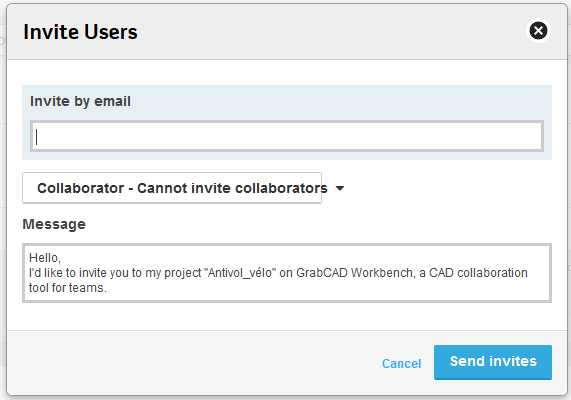
Task: Open the Collaborator permission dropdown box
Action: click(x=172, y=188)
